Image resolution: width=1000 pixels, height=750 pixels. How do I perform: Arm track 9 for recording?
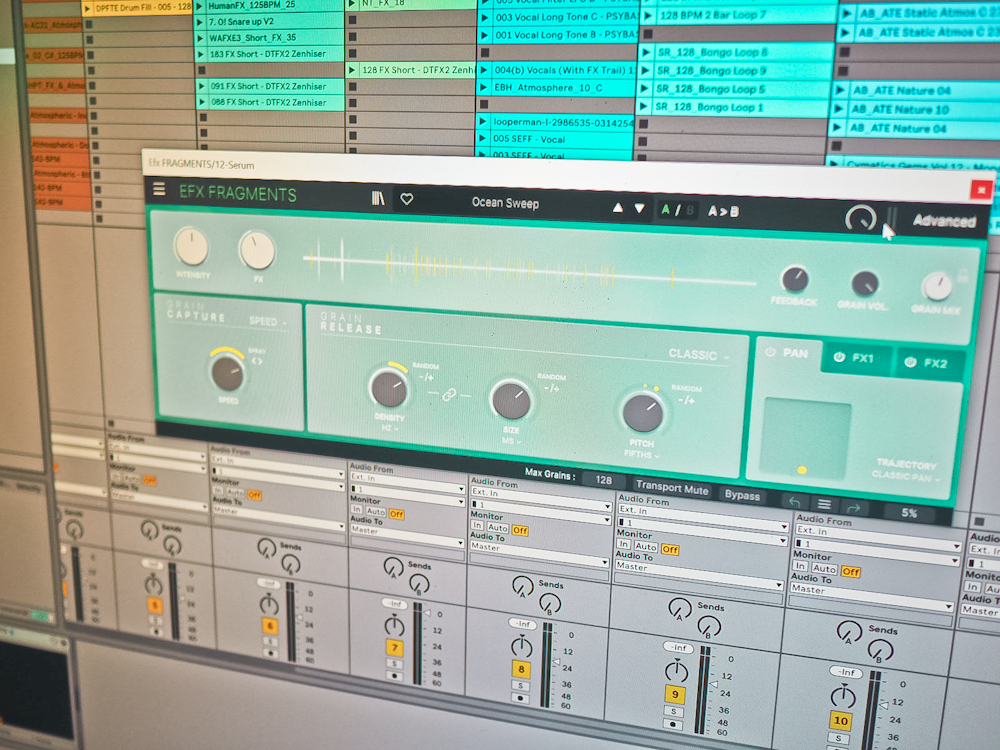pyautogui.click(x=675, y=724)
